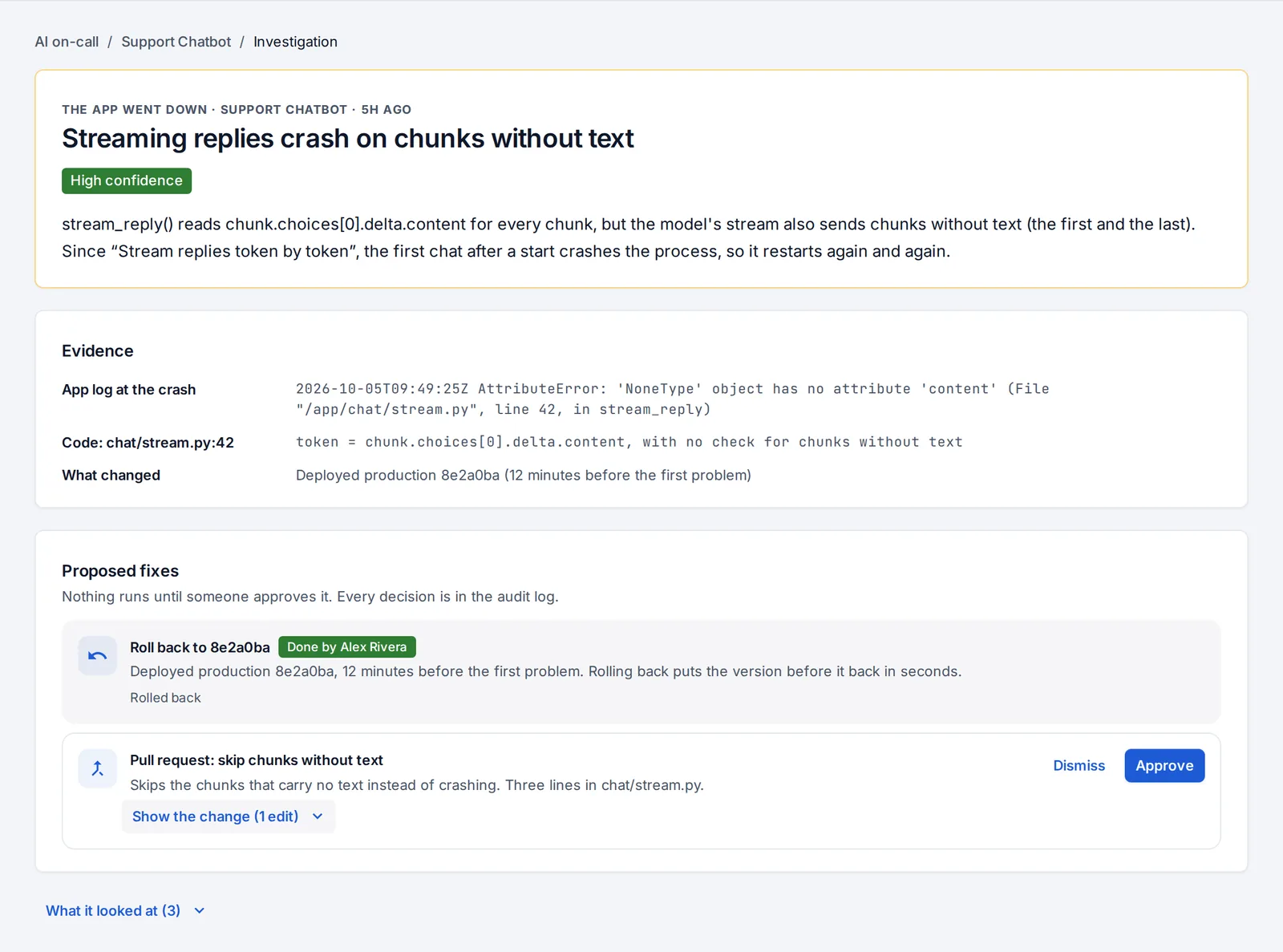This screenshot has width=1283, height=952.
Task: Select the AttributeError app log text
Action: (x=672, y=399)
